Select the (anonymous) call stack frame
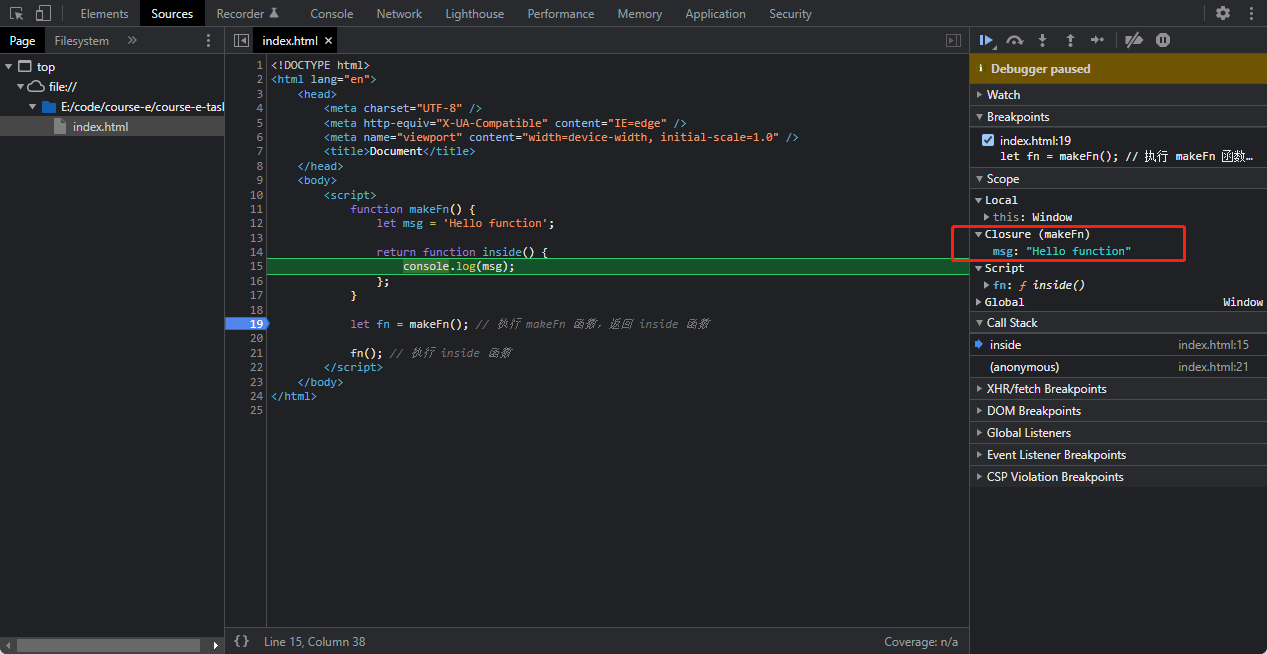 1118,367
